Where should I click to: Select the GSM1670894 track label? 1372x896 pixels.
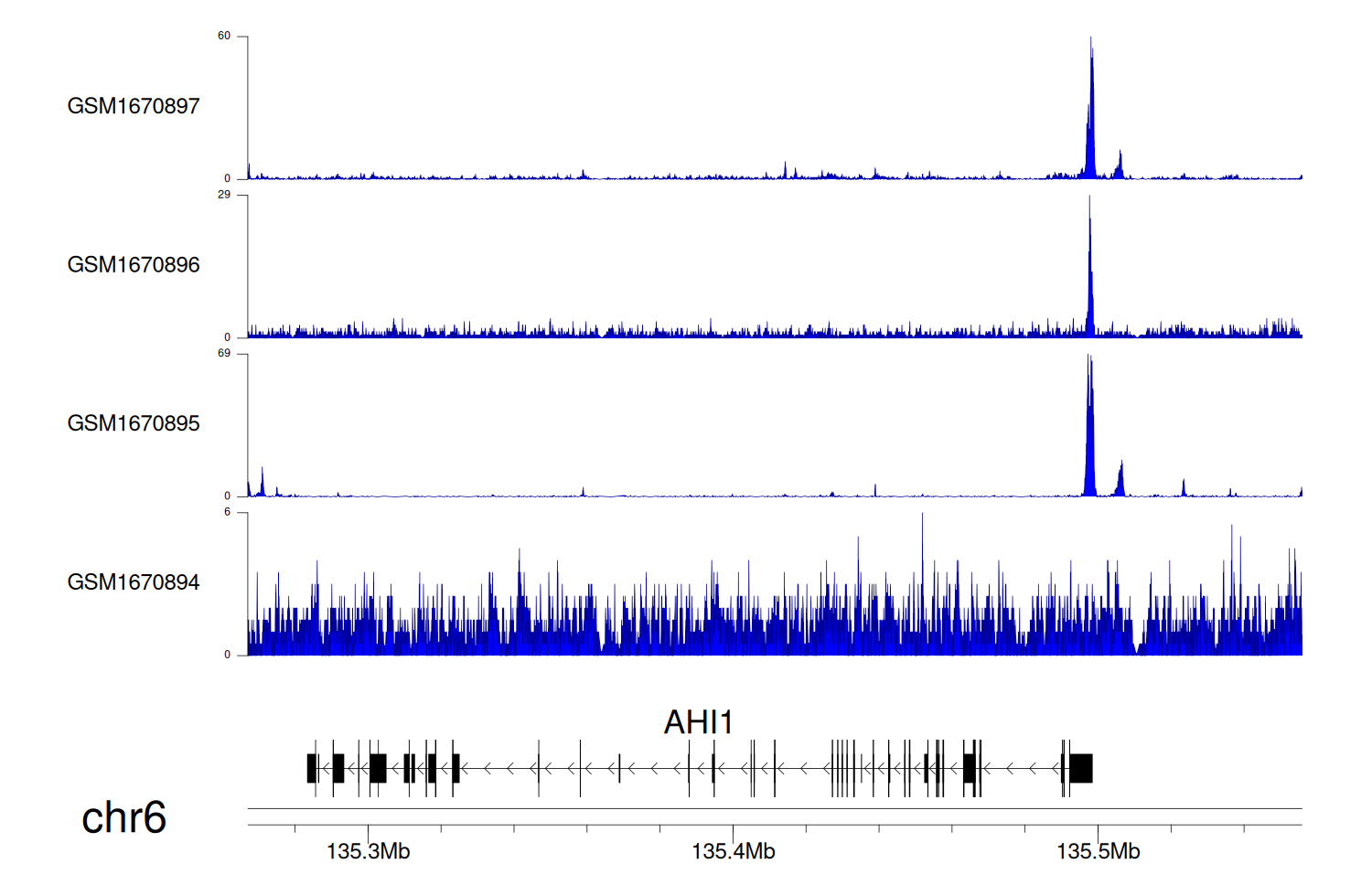(x=134, y=582)
